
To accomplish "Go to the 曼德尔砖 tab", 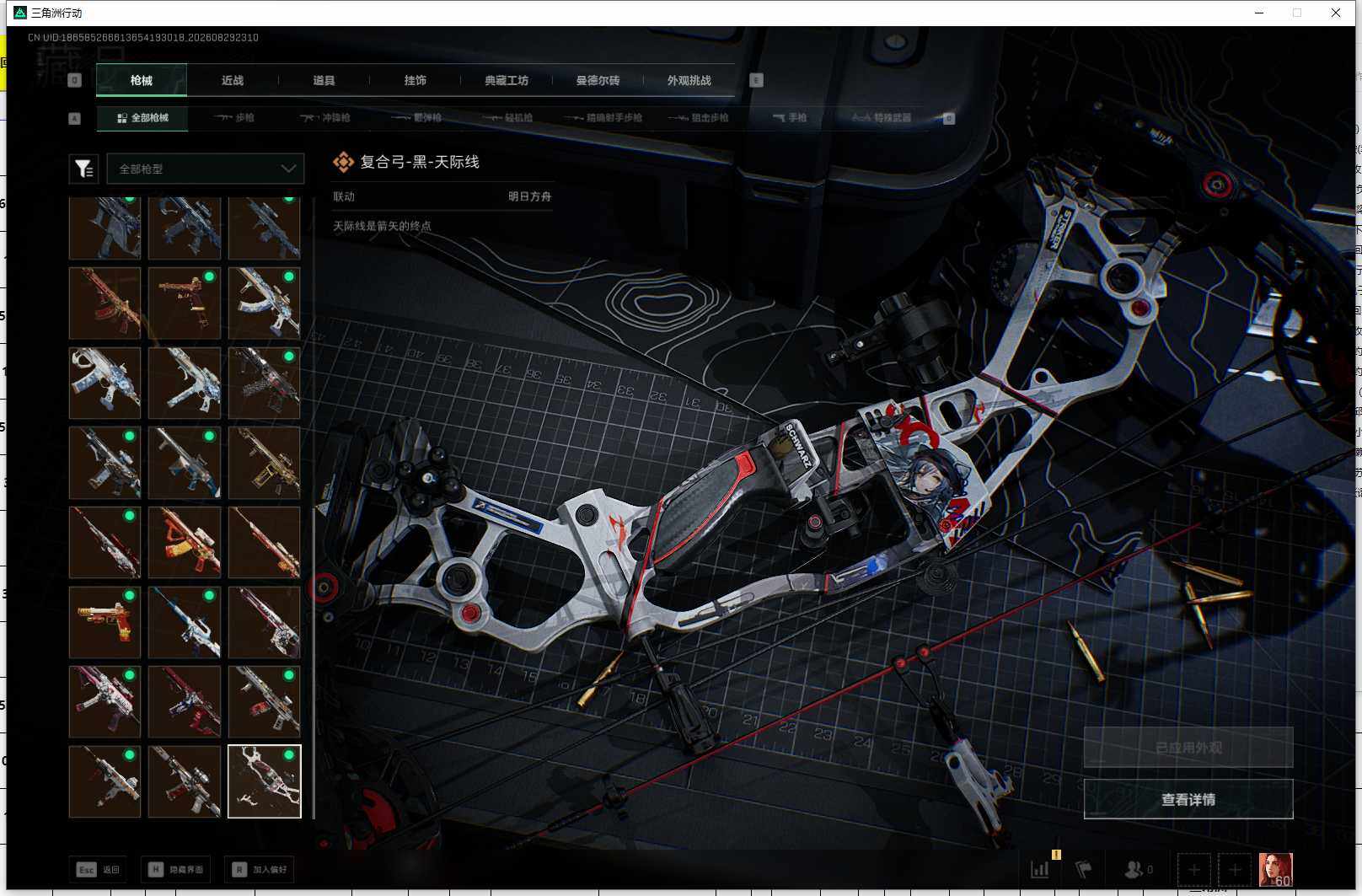I will pos(598,80).
